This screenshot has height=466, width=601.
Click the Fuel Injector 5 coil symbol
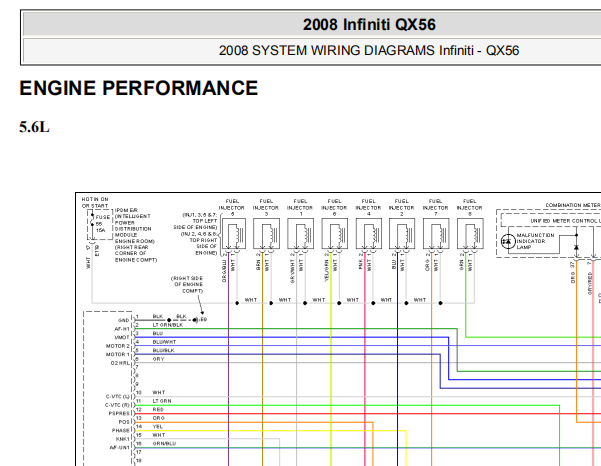pos(233,233)
